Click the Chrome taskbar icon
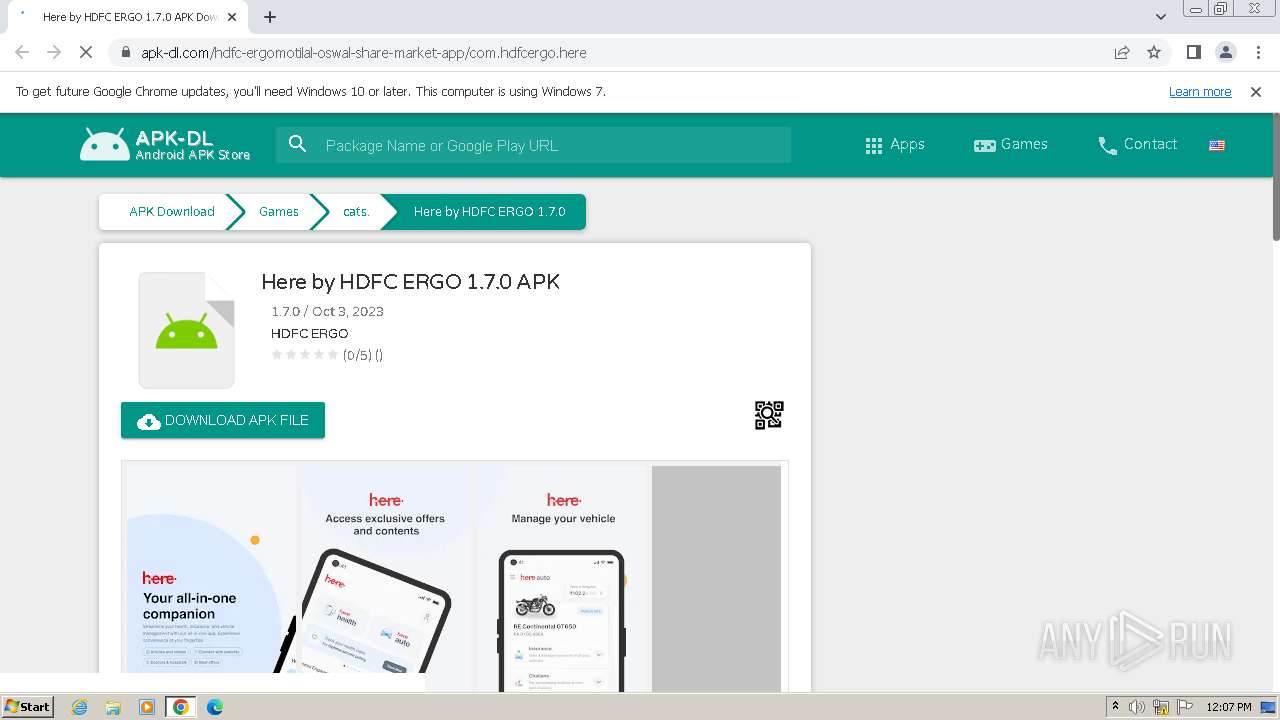Viewport: 1280px width, 720px height. tap(181, 707)
